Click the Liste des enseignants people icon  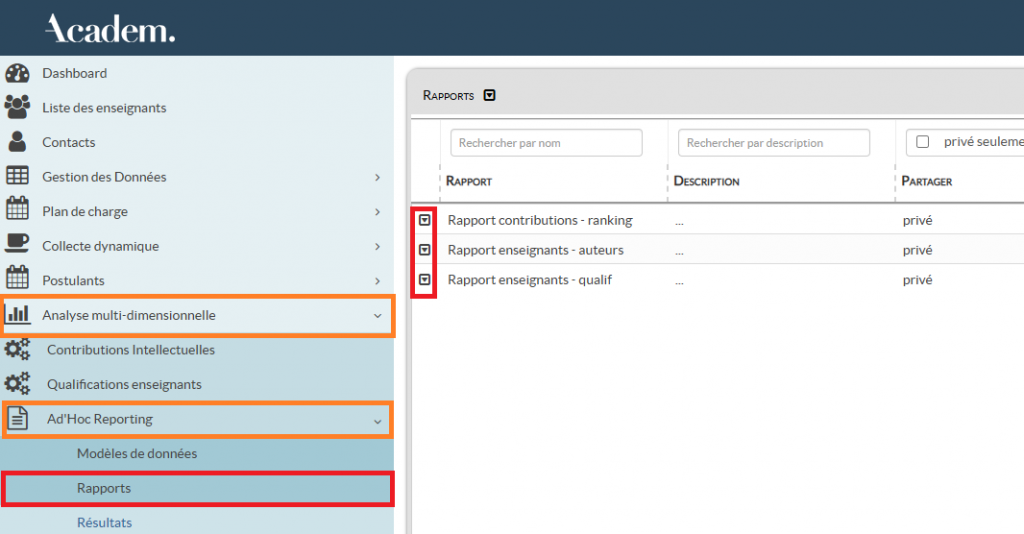[x=17, y=107]
